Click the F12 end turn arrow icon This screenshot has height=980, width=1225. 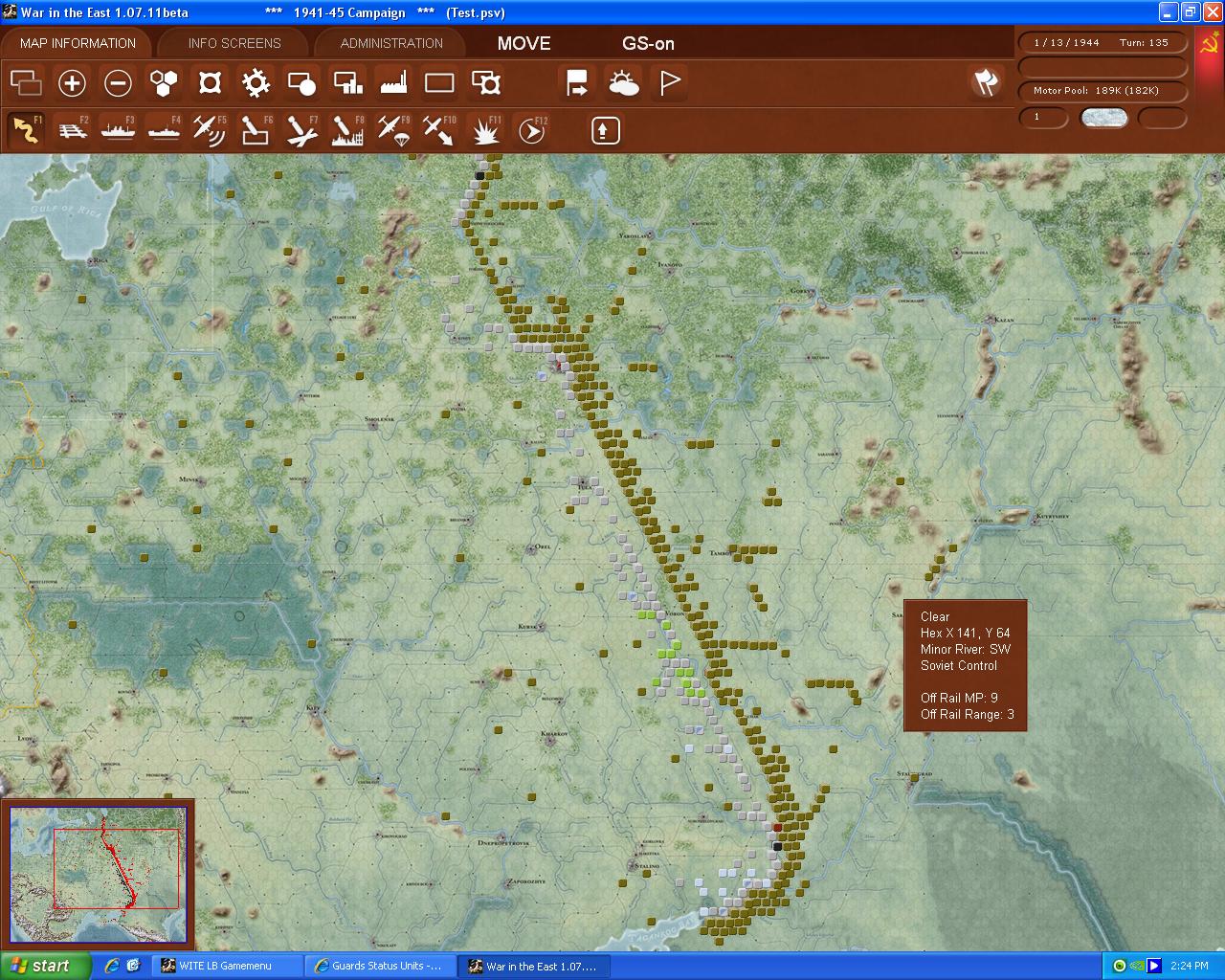tap(531, 130)
